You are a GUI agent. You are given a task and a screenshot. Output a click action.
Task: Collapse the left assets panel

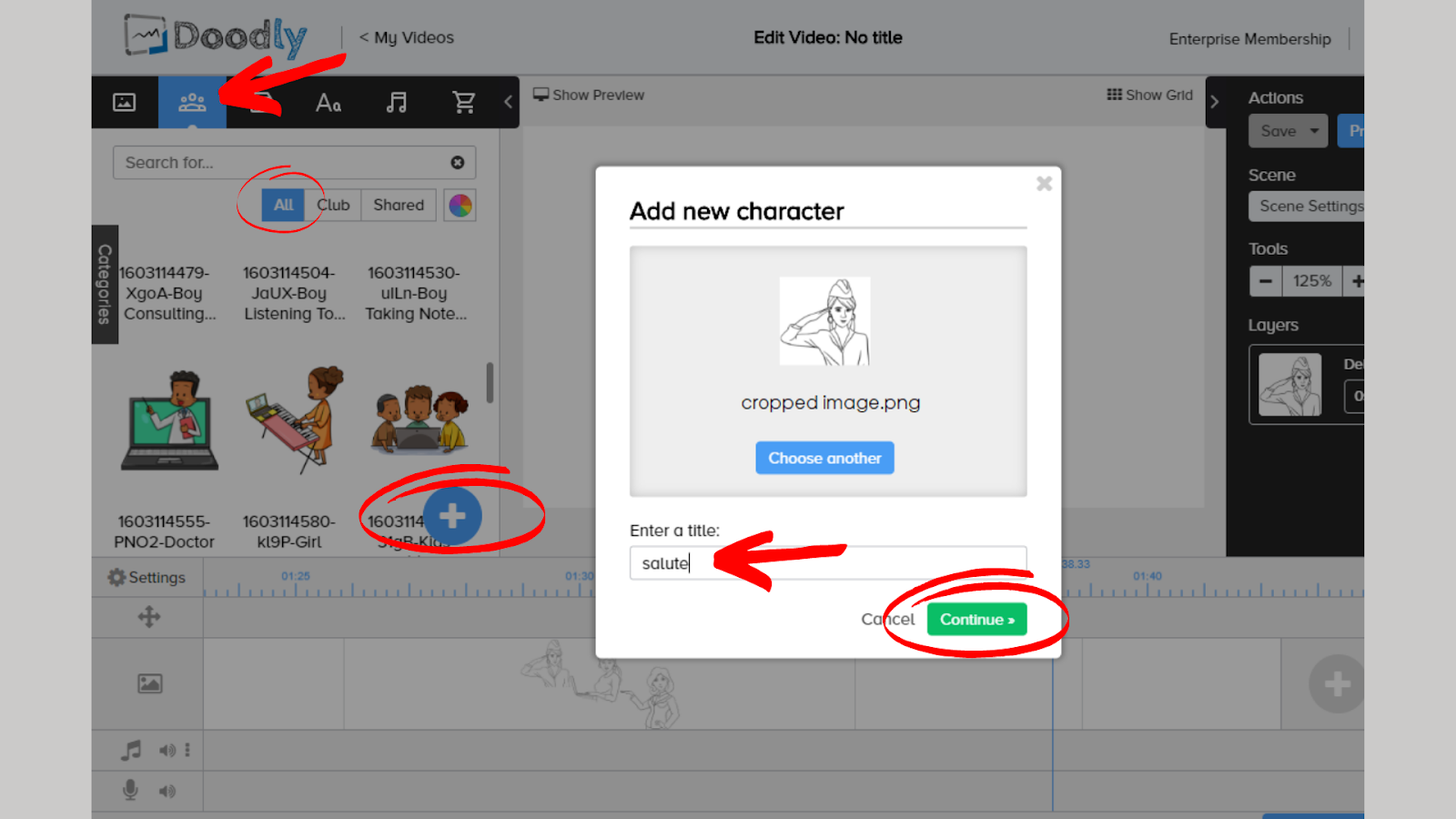pos(509,102)
